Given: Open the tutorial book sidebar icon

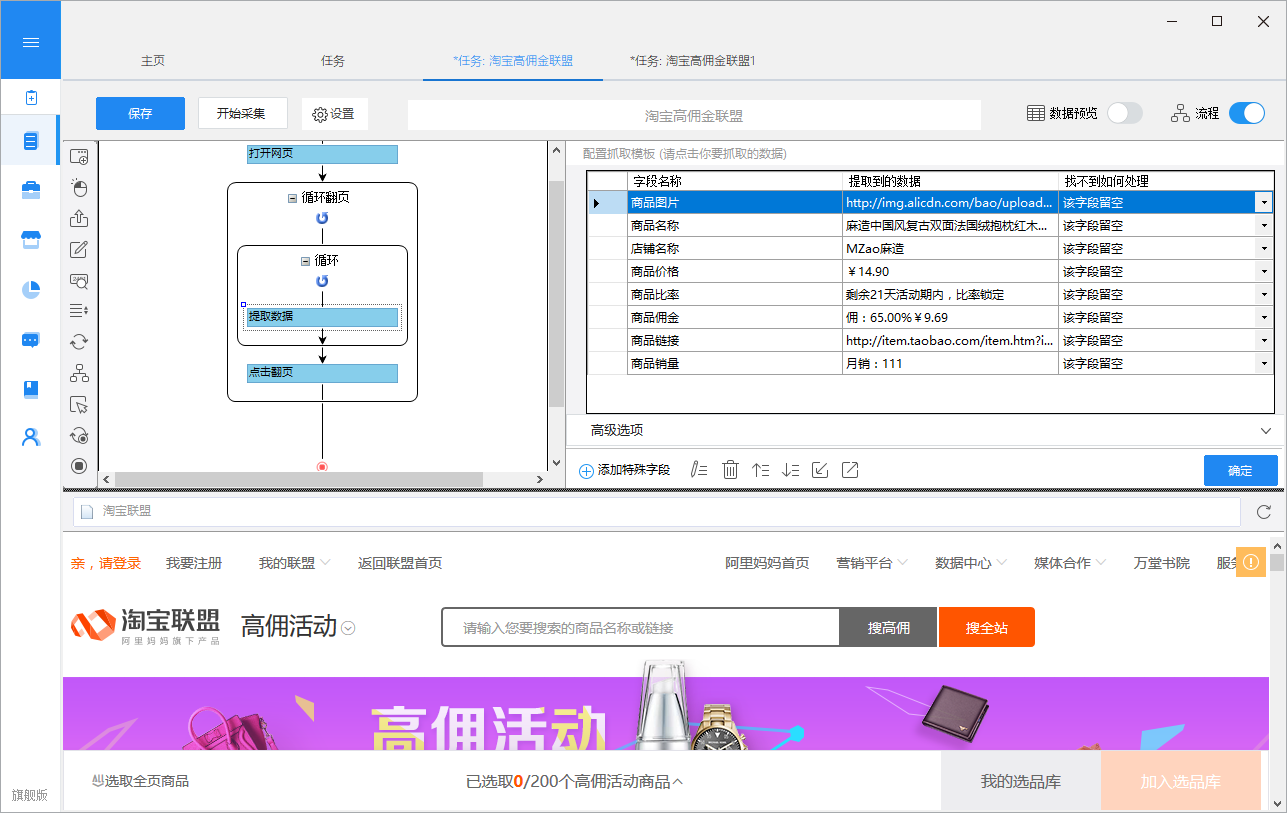Looking at the screenshot, I should coord(30,389).
